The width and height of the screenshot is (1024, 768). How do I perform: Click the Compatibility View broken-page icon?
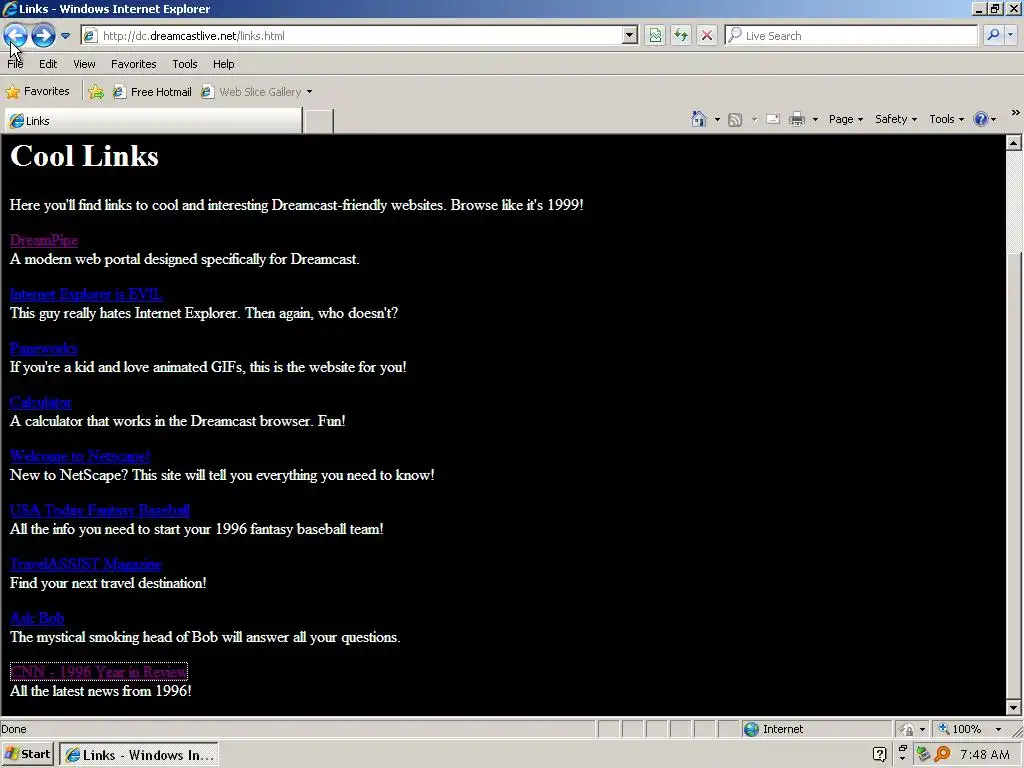[655, 35]
